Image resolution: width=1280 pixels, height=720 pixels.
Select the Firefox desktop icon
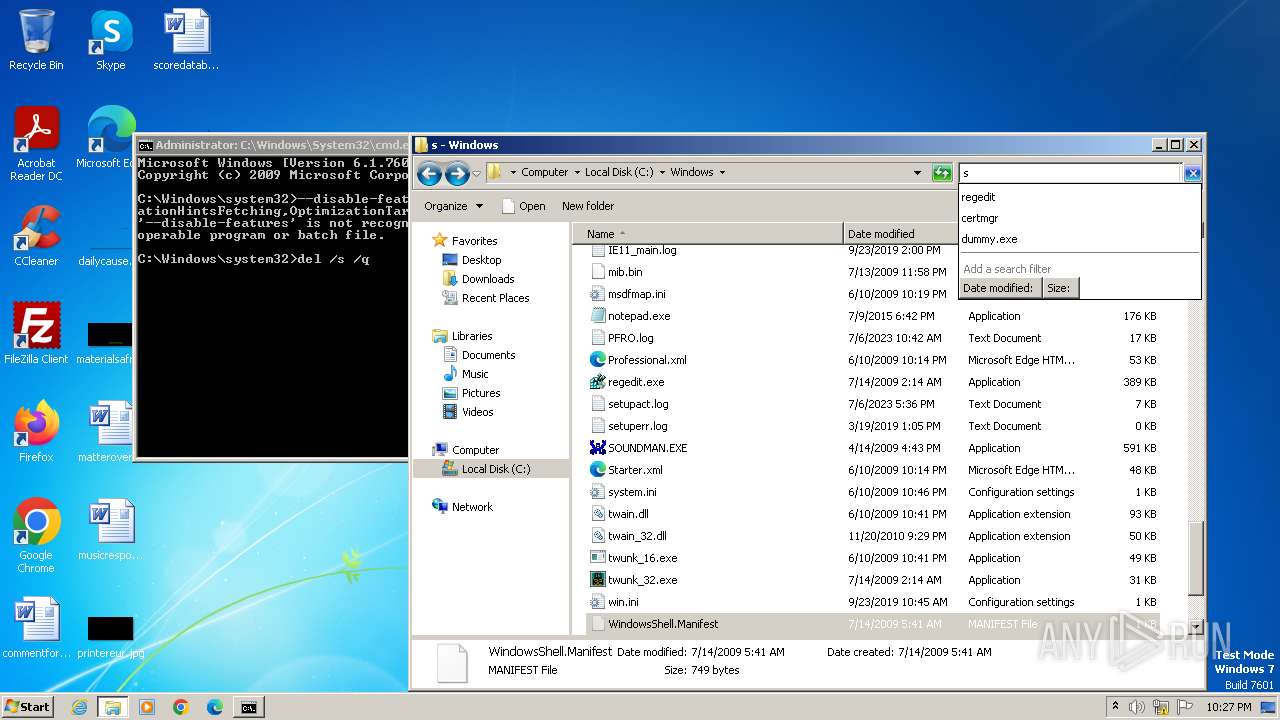pos(36,432)
